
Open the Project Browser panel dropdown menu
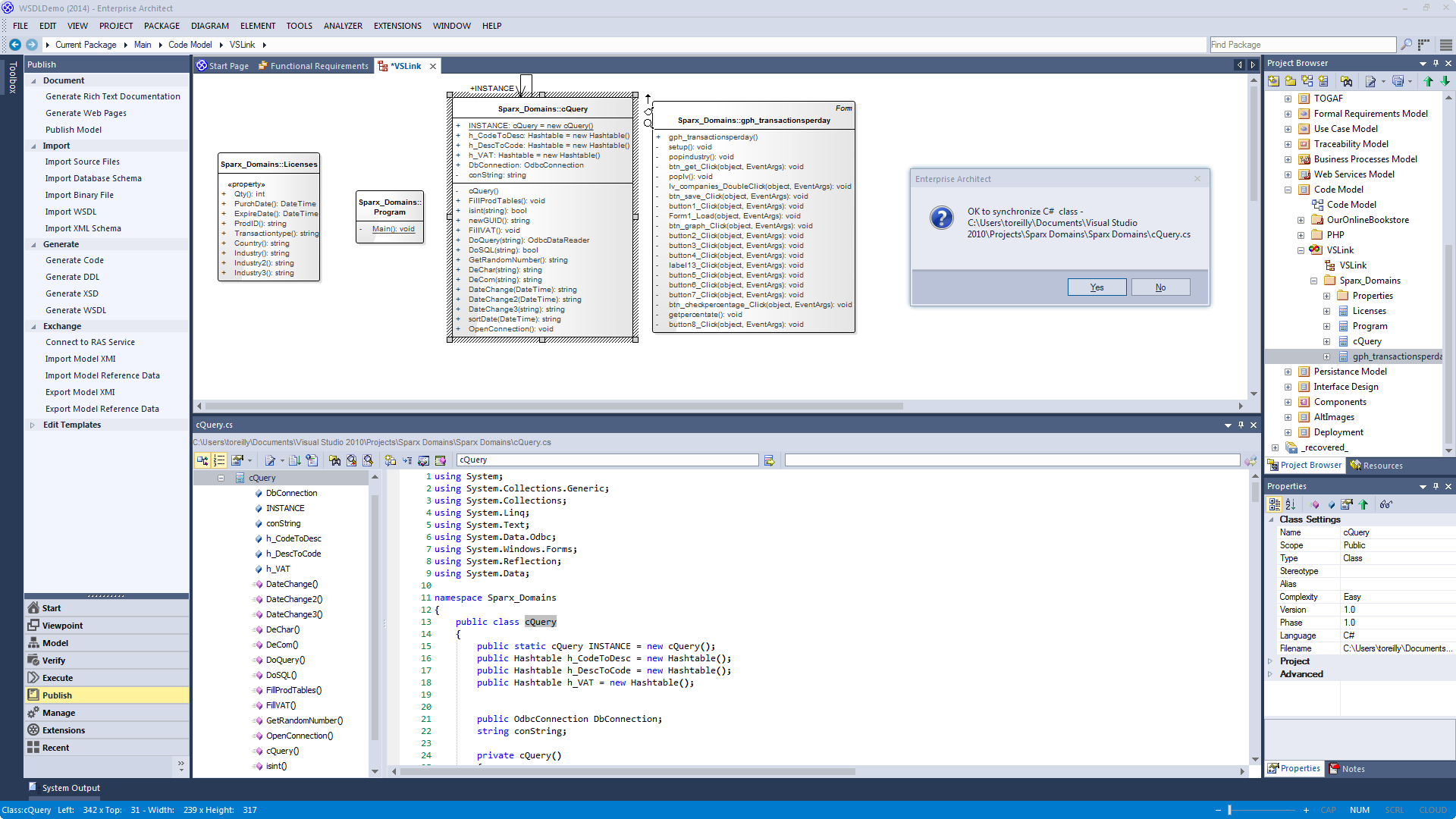[x=1423, y=64]
